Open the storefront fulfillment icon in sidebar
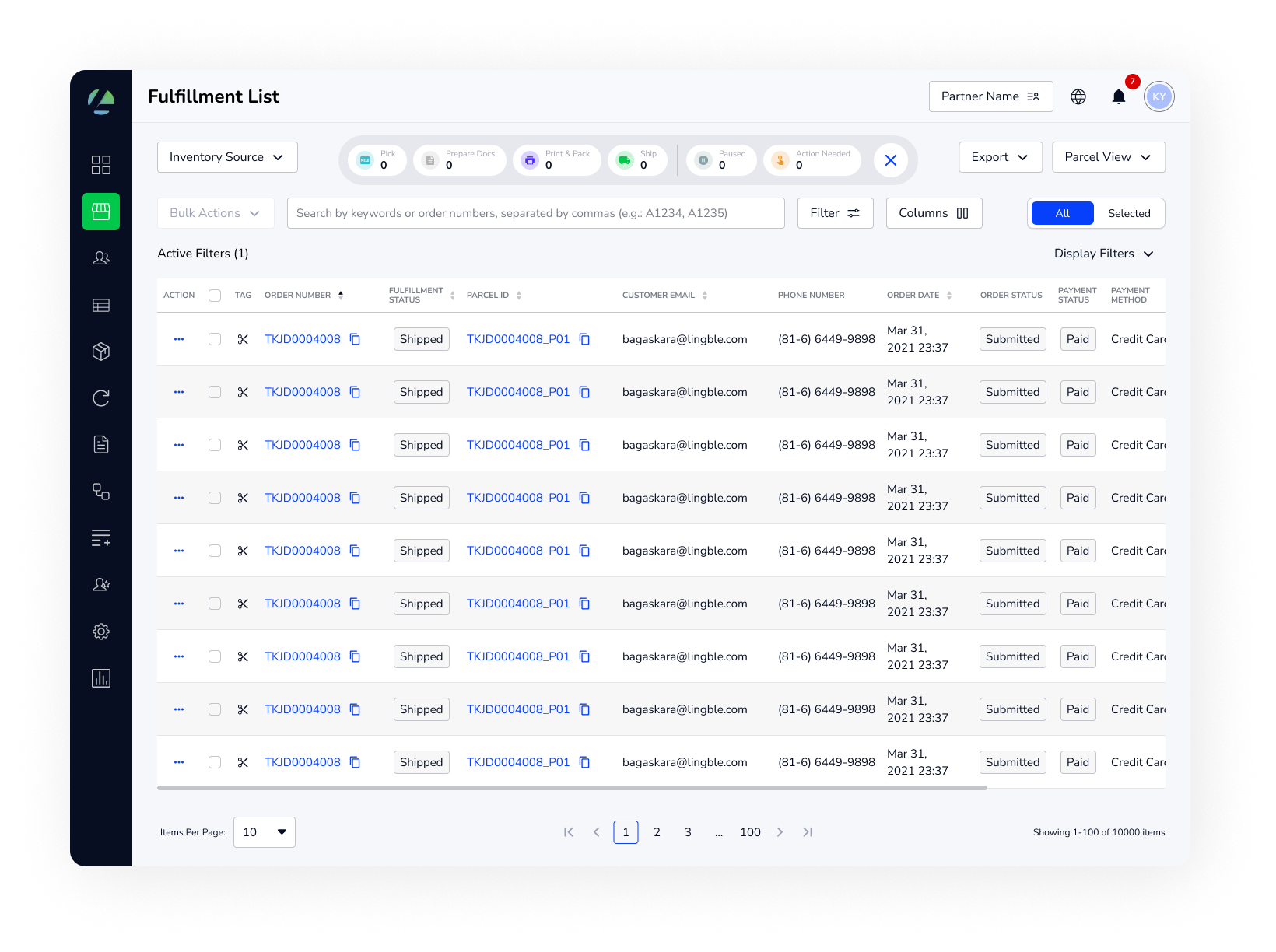1276x952 pixels. (101, 212)
